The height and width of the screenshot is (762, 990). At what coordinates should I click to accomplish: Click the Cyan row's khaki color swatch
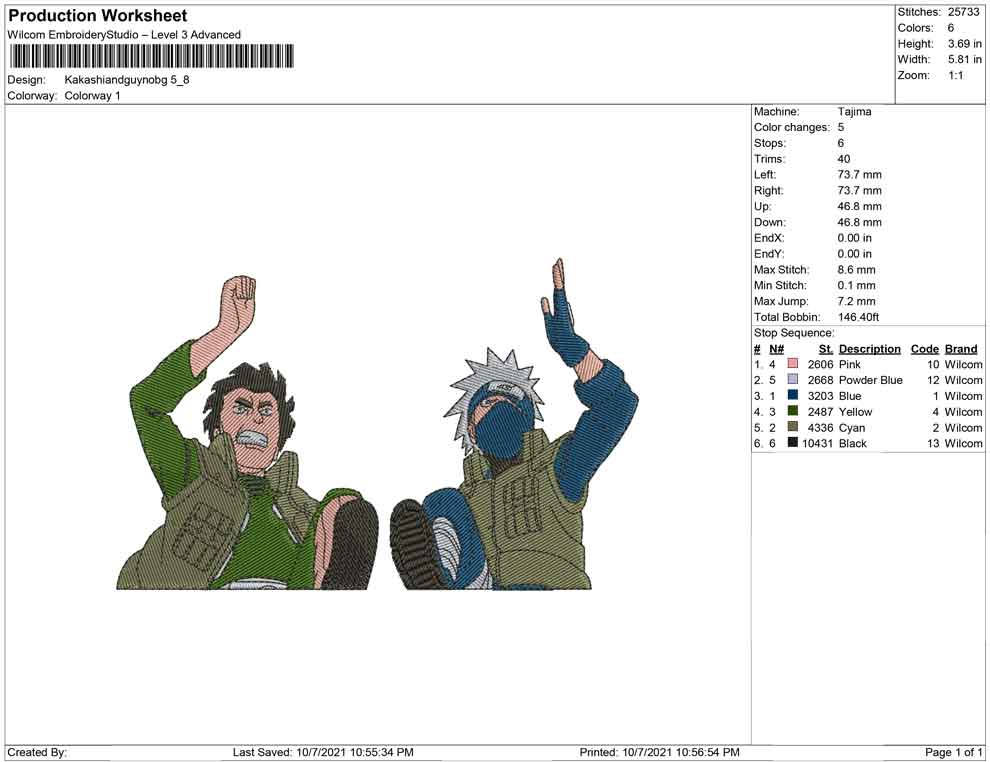pyautogui.click(x=792, y=427)
